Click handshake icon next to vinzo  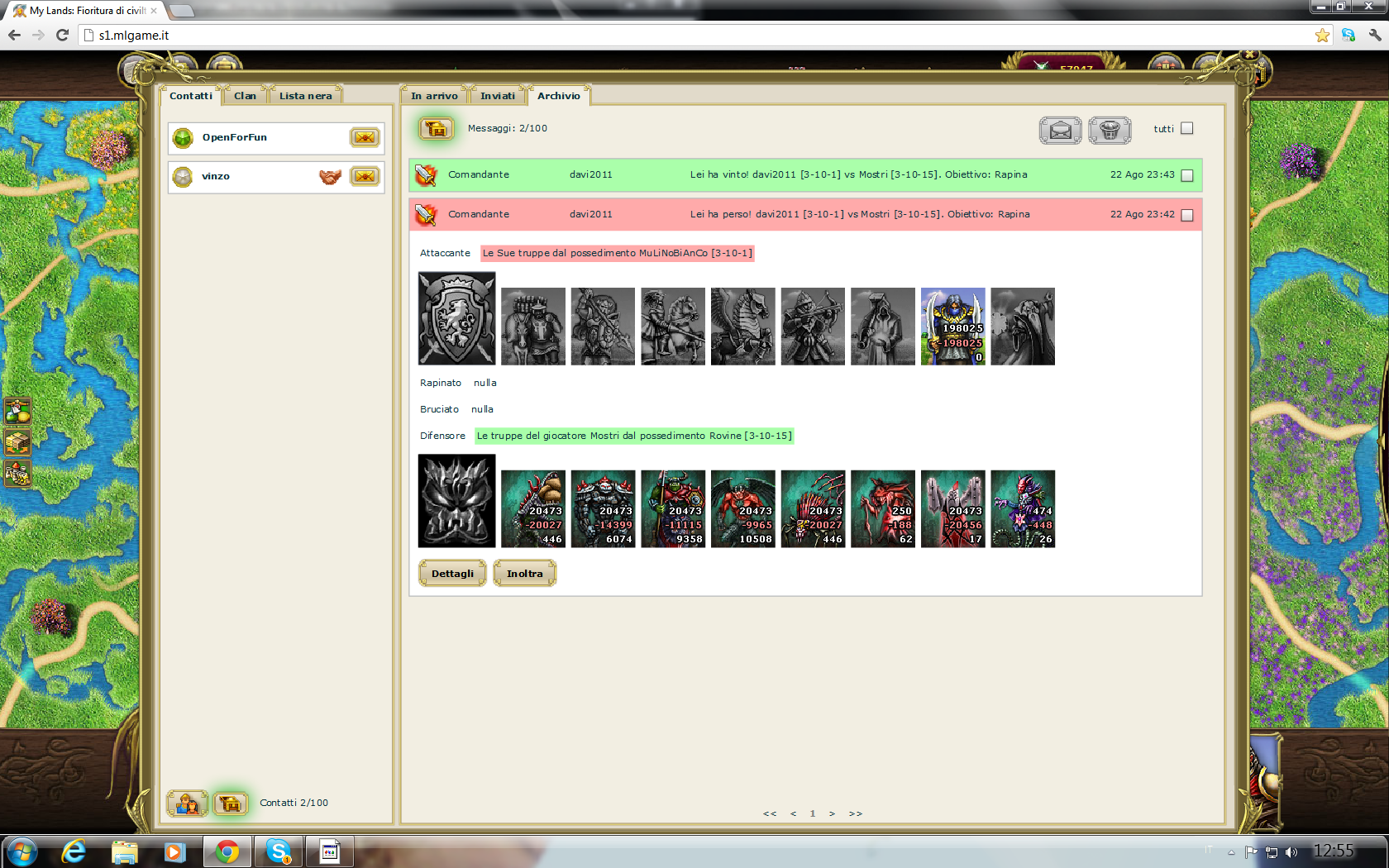(x=330, y=176)
